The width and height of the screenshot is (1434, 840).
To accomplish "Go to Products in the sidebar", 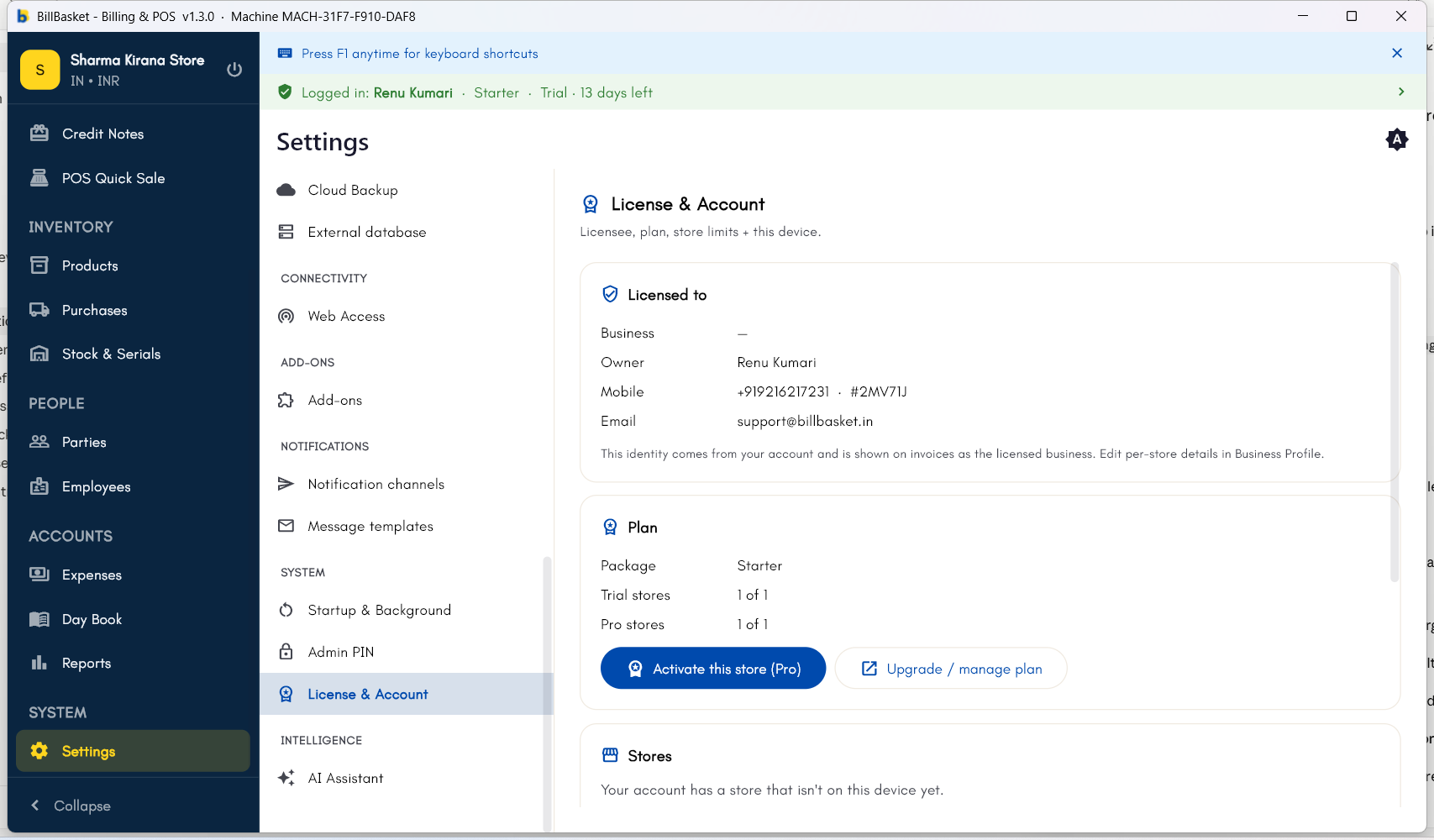I will coord(133,265).
